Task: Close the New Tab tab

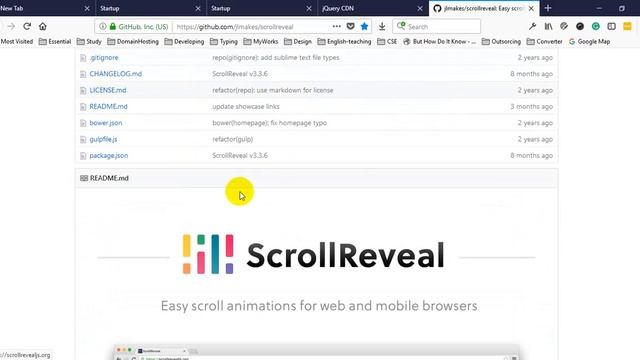Action: pyautogui.click(x=87, y=8)
